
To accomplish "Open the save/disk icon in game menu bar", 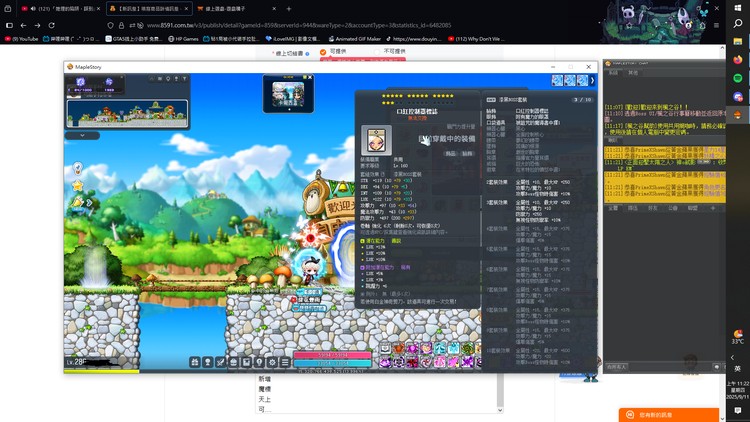I will click(x=246, y=362).
